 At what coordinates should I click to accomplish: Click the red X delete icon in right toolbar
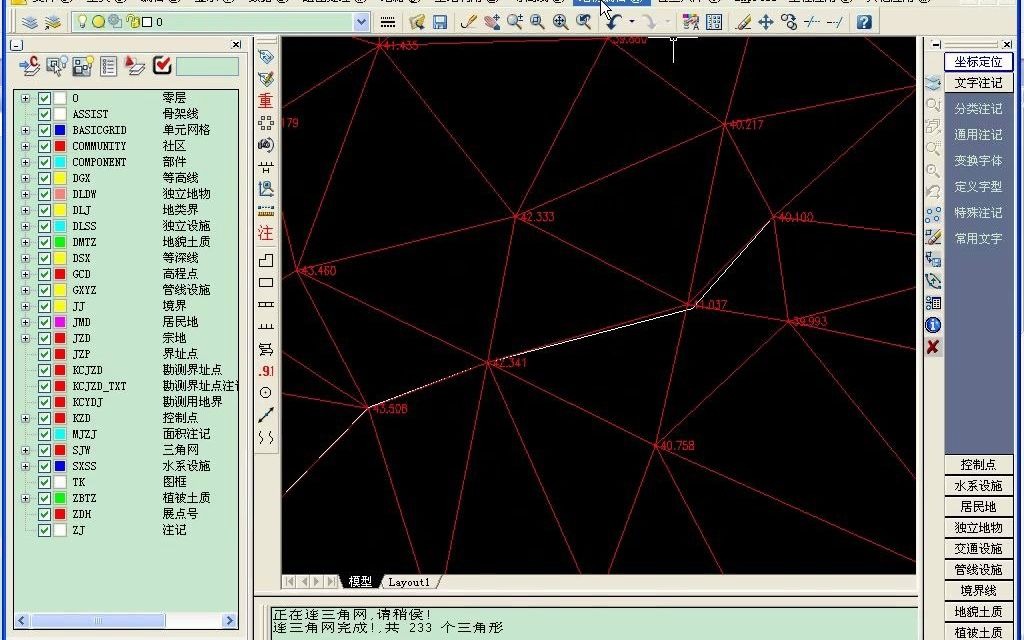(931, 347)
